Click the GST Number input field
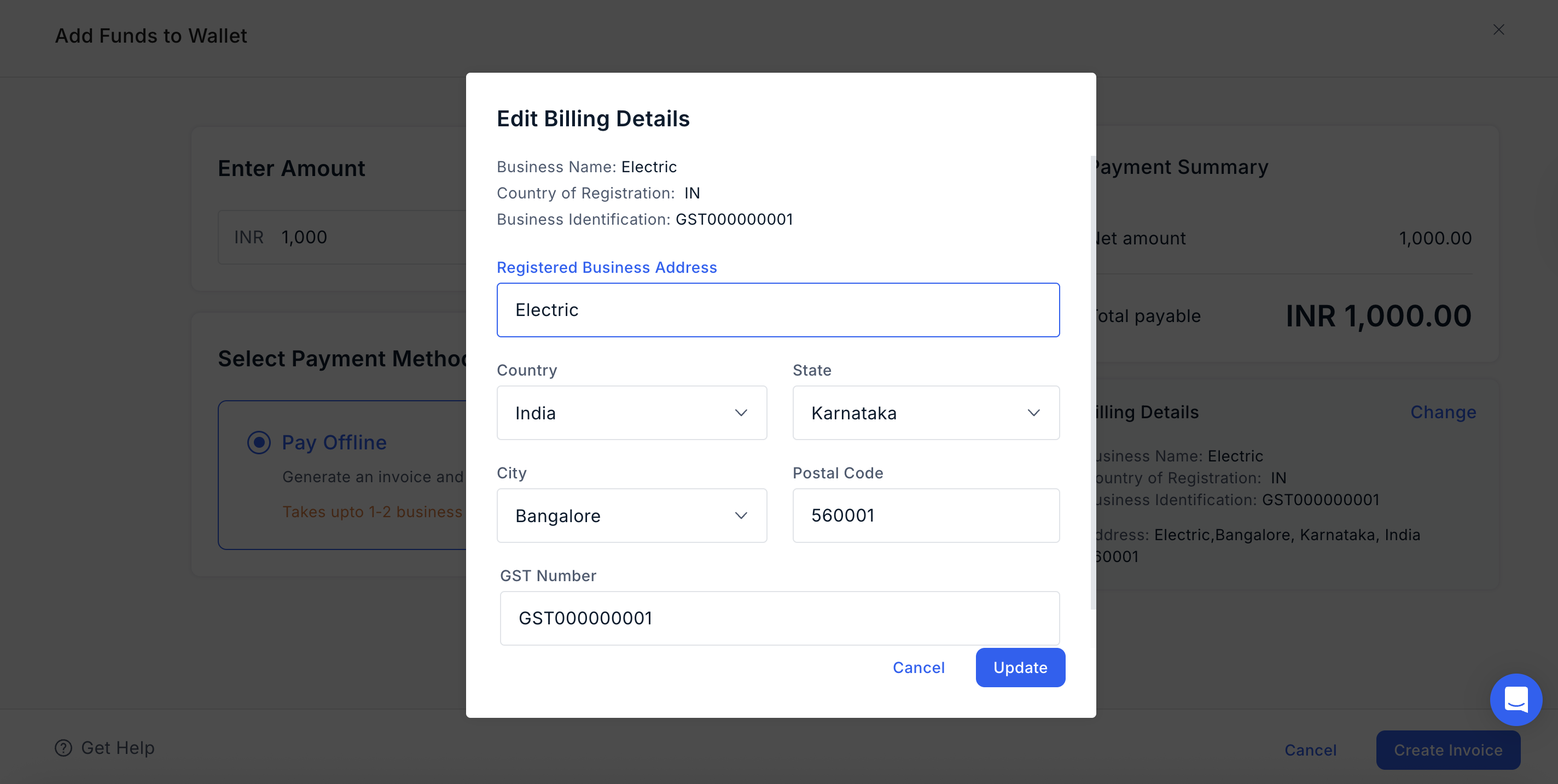Screen dimensions: 1558x784 (780, 618)
